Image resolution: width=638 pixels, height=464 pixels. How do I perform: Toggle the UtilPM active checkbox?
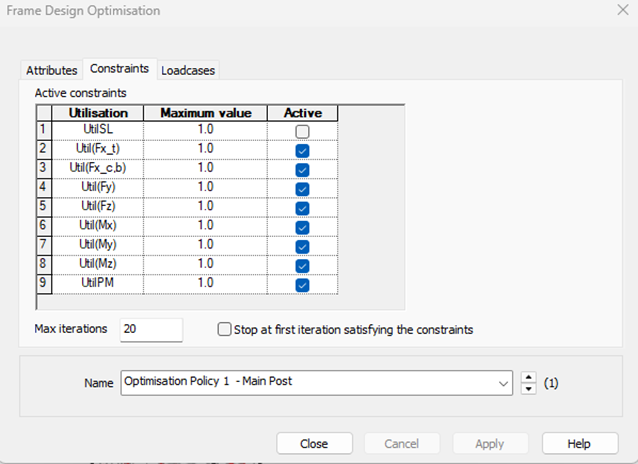click(x=302, y=285)
